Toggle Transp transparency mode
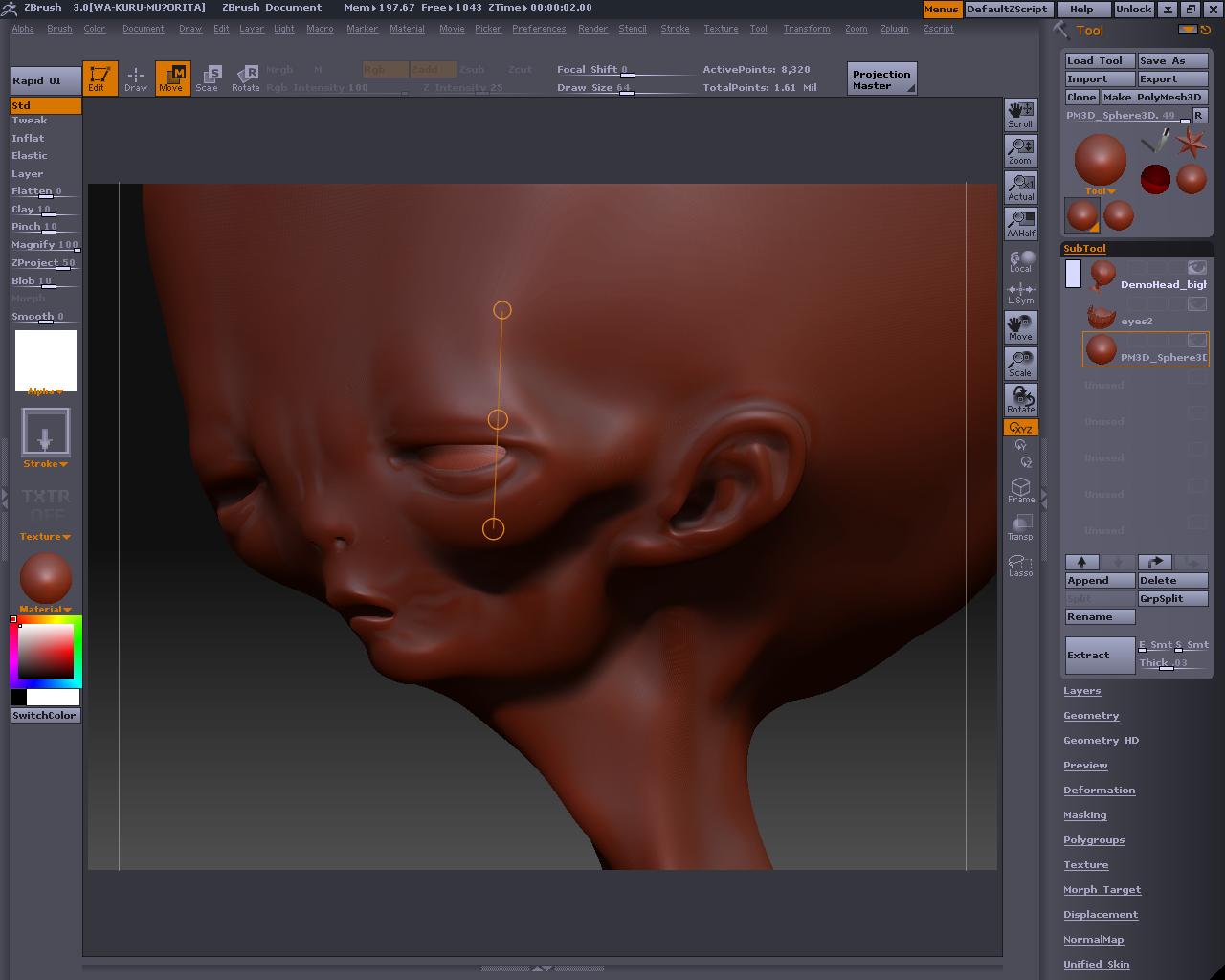Image resolution: width=1225 pixels, height=980 pixels. (x=1020, y=527)
